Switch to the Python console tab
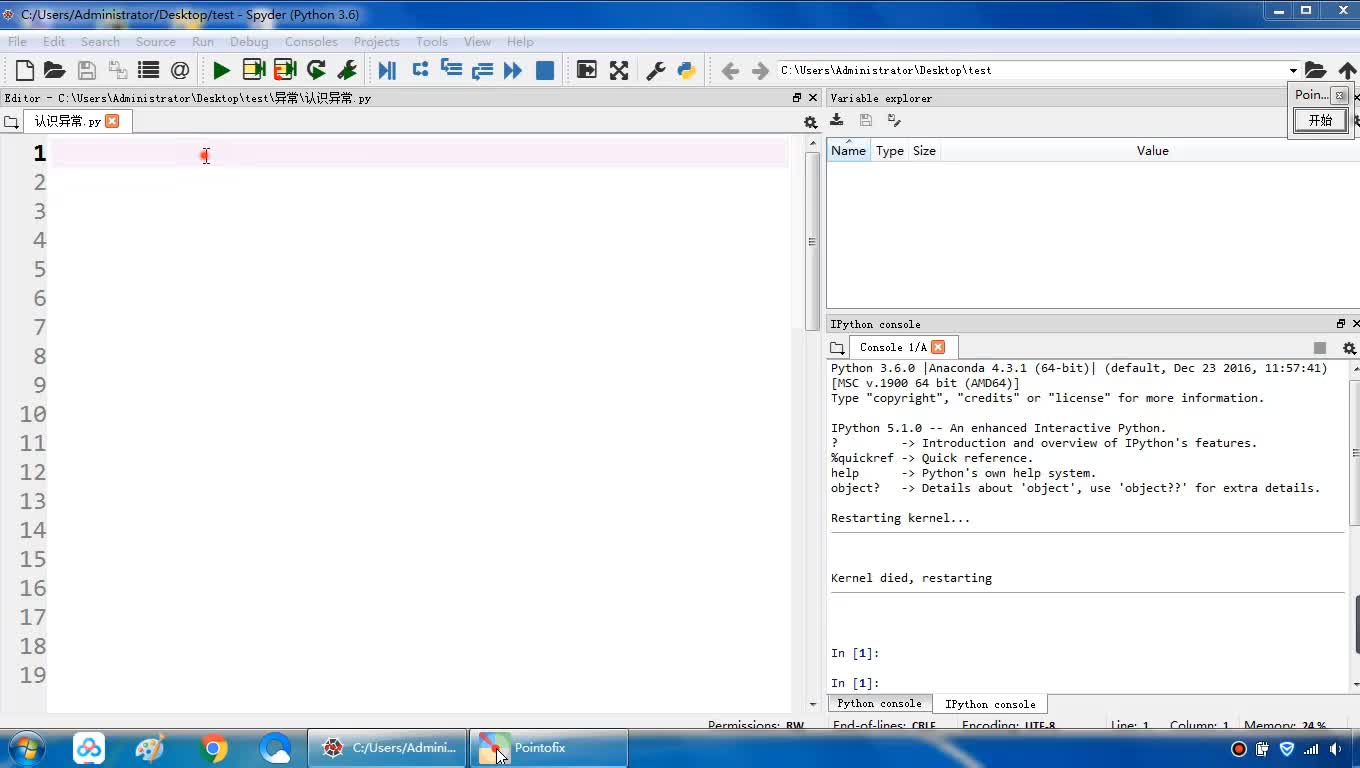Viewport: 1360px width, 768px height. [x=879, y=704]
